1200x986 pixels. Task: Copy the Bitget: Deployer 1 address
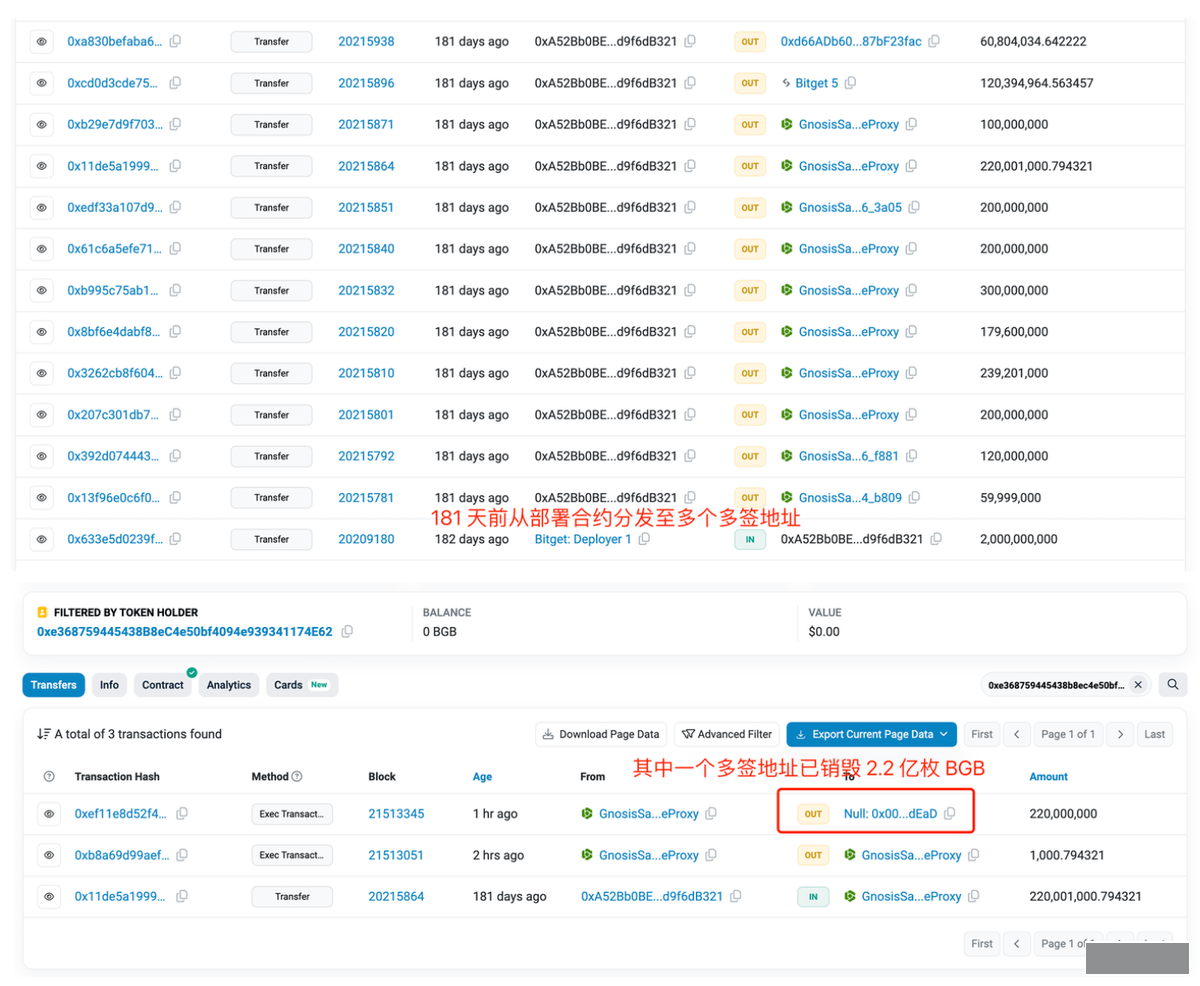(x=644, y=539)
